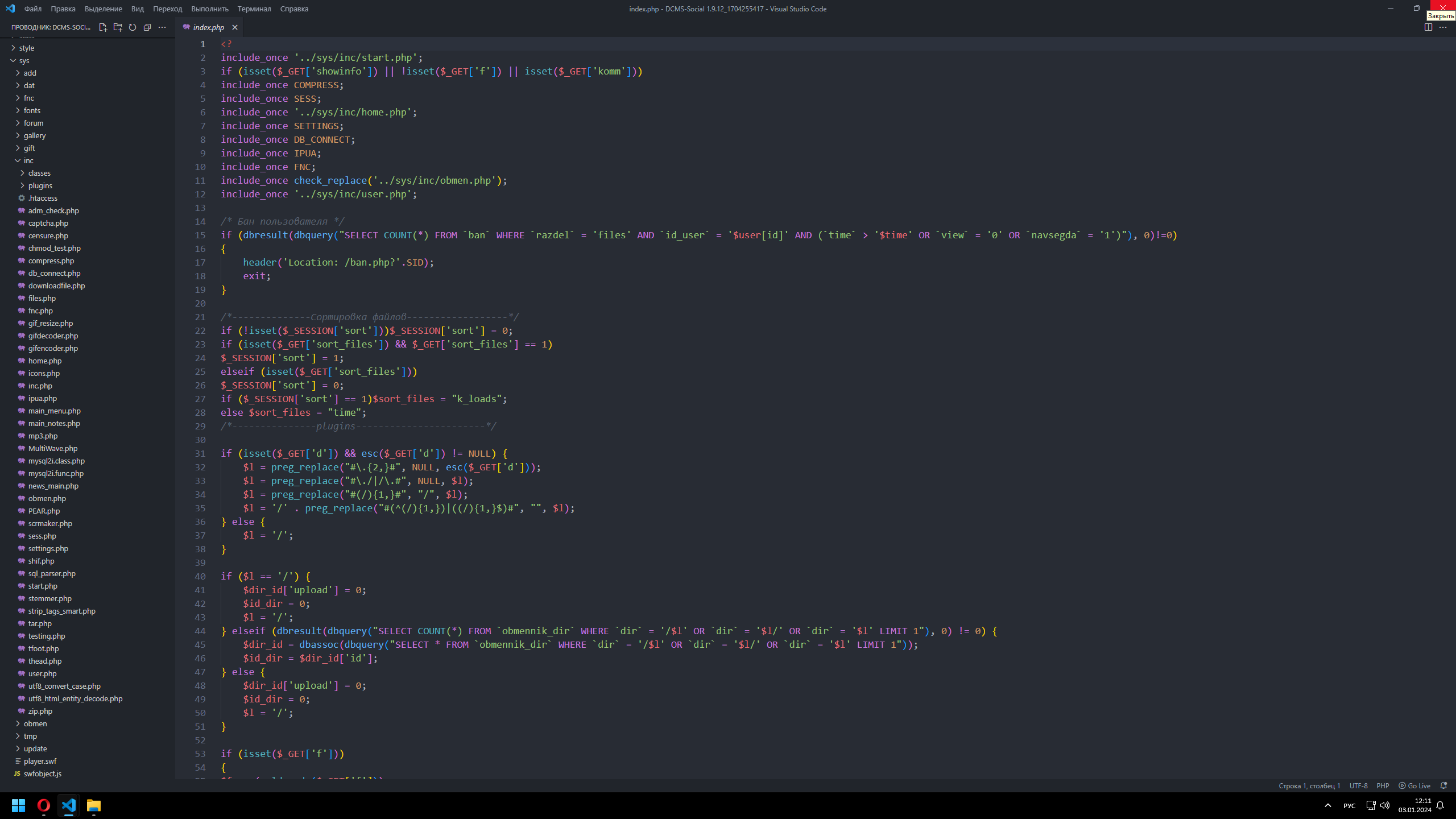Expand the gallery folder
1456x819 pixels.
(x=34, y=135)
